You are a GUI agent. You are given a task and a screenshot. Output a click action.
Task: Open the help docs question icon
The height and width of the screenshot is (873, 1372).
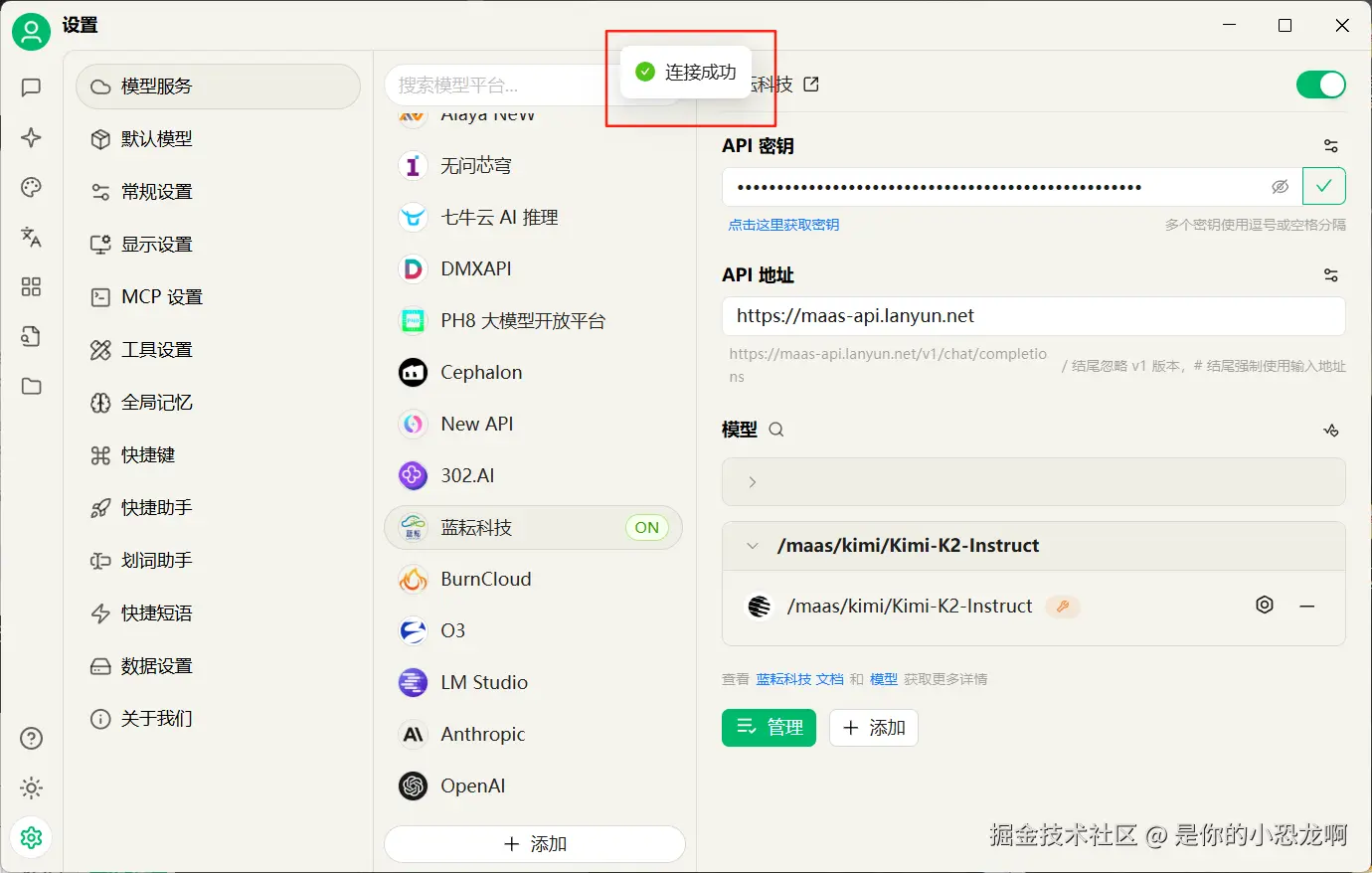coord(31,738)
